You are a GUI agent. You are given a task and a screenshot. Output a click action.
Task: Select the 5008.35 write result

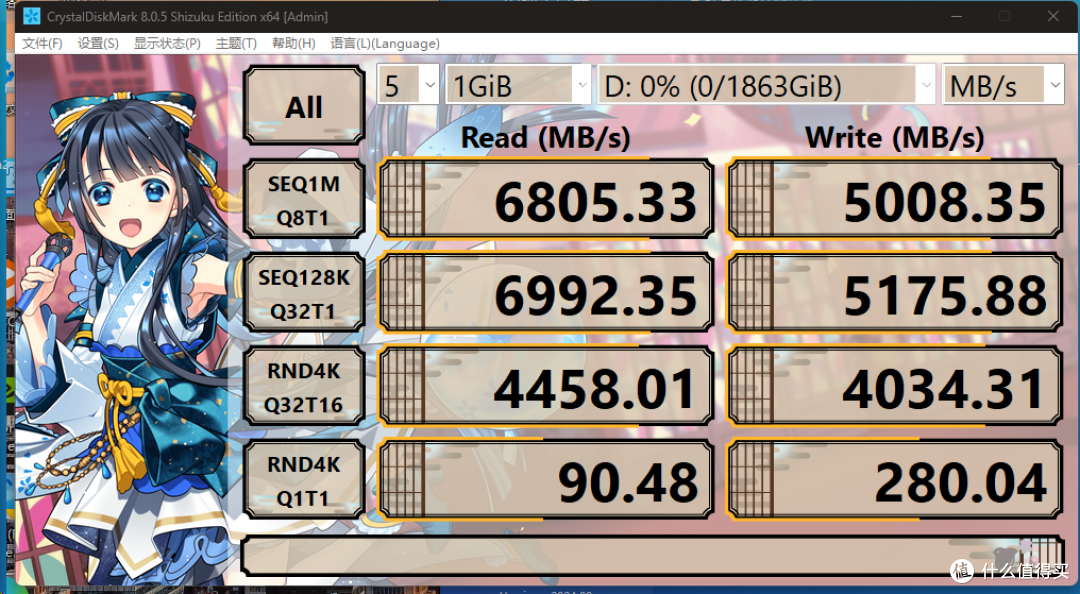[x=895, y=199]
